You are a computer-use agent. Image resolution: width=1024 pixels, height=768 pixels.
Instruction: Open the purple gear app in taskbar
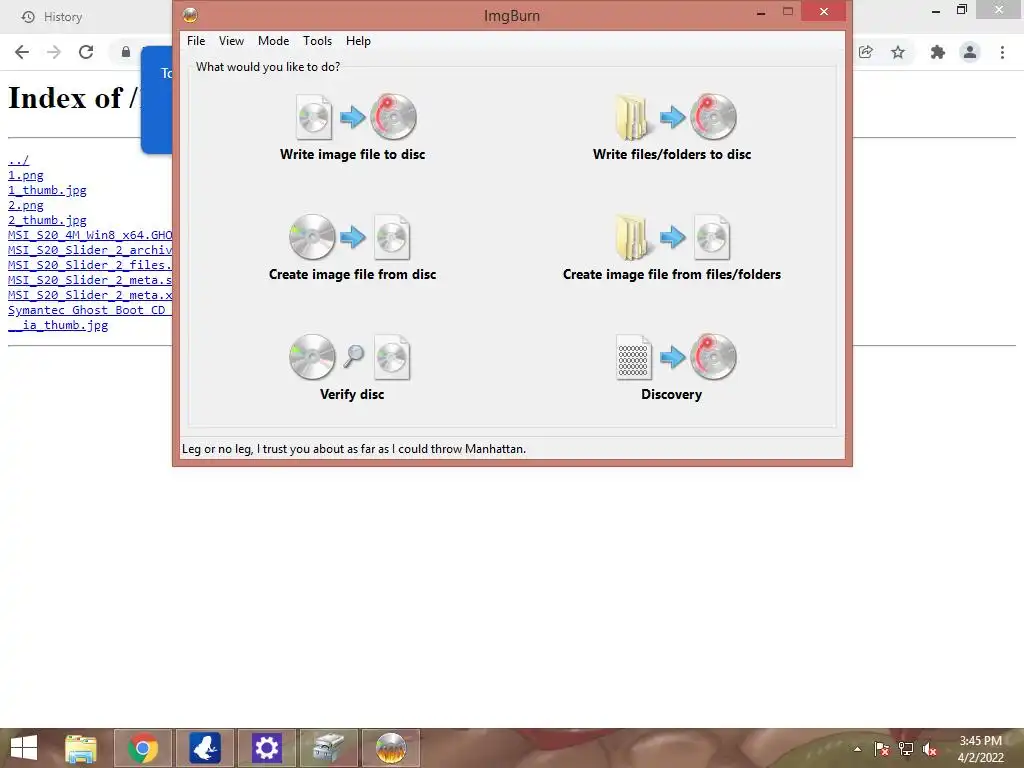tap(266, 748)
